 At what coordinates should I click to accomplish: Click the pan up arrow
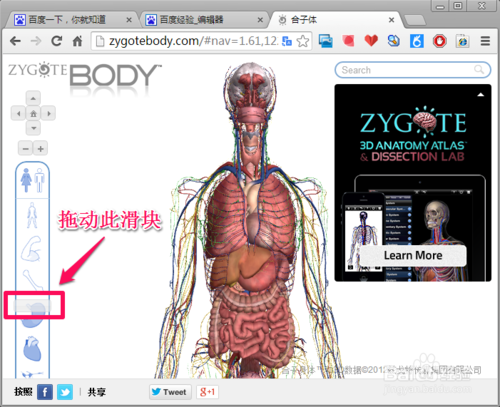[x=33, y=99]
